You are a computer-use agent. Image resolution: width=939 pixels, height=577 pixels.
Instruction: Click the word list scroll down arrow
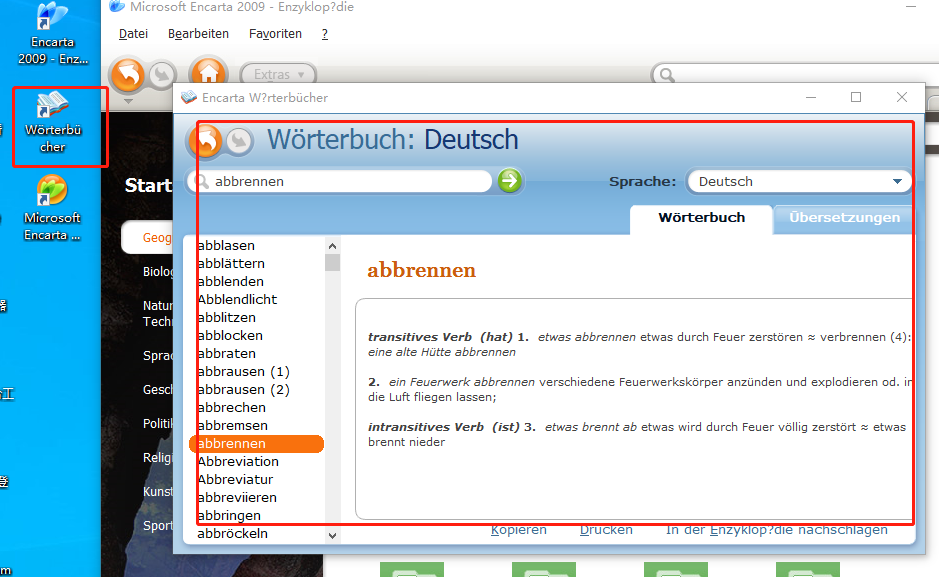point(332,536)
